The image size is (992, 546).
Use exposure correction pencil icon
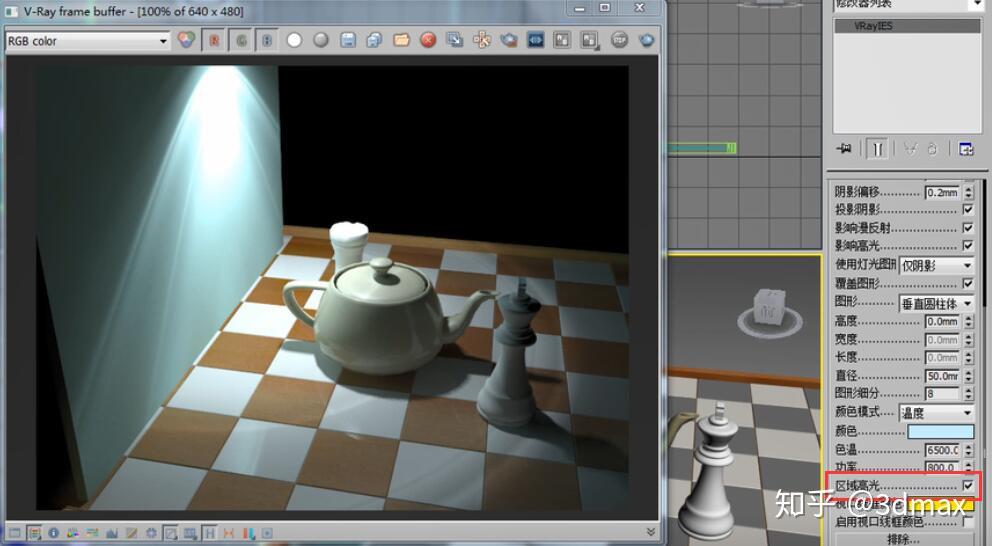click(x=132, y=533)
